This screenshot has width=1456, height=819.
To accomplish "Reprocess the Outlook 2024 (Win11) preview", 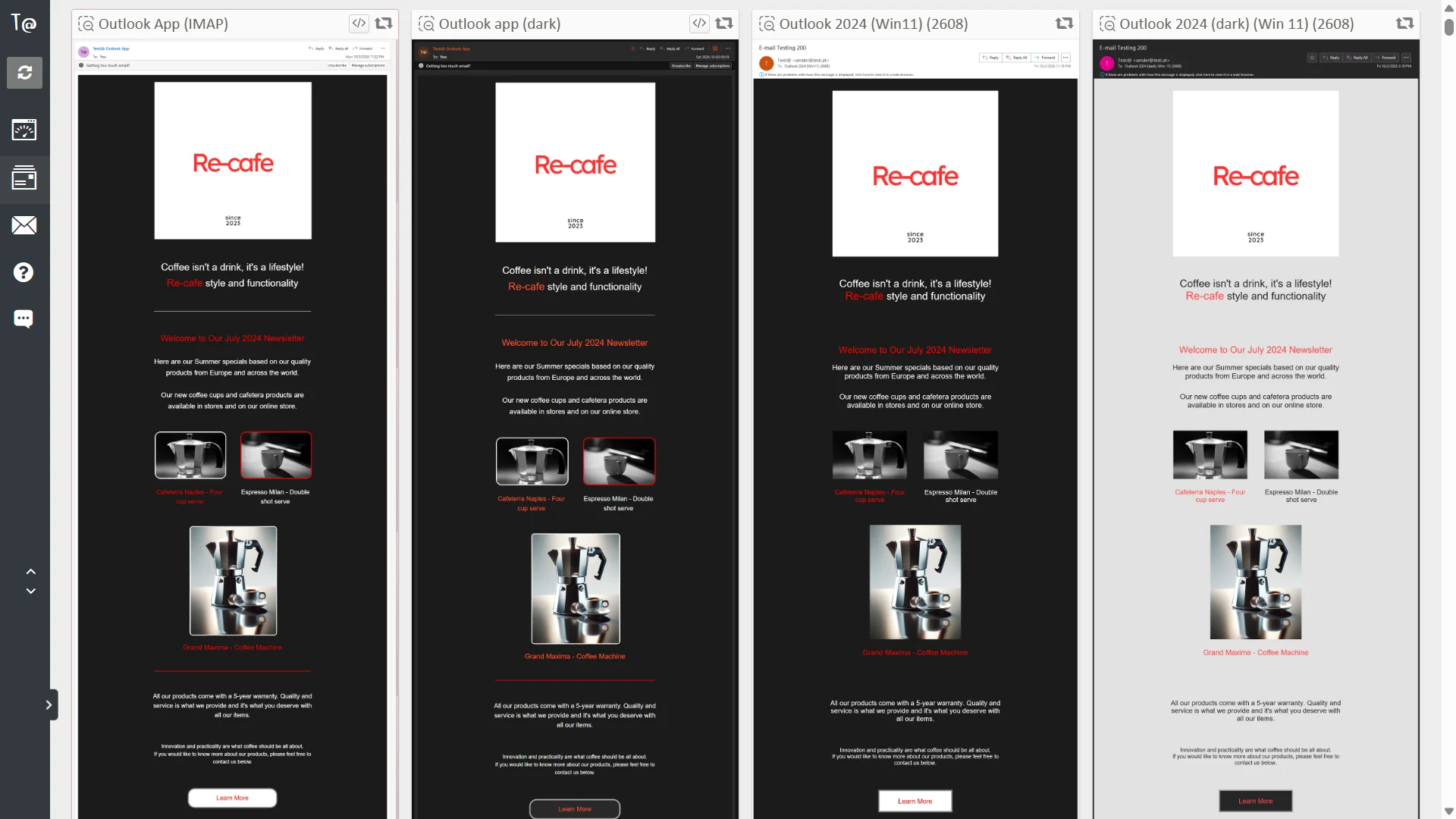I will click(x=1065, y=24).
